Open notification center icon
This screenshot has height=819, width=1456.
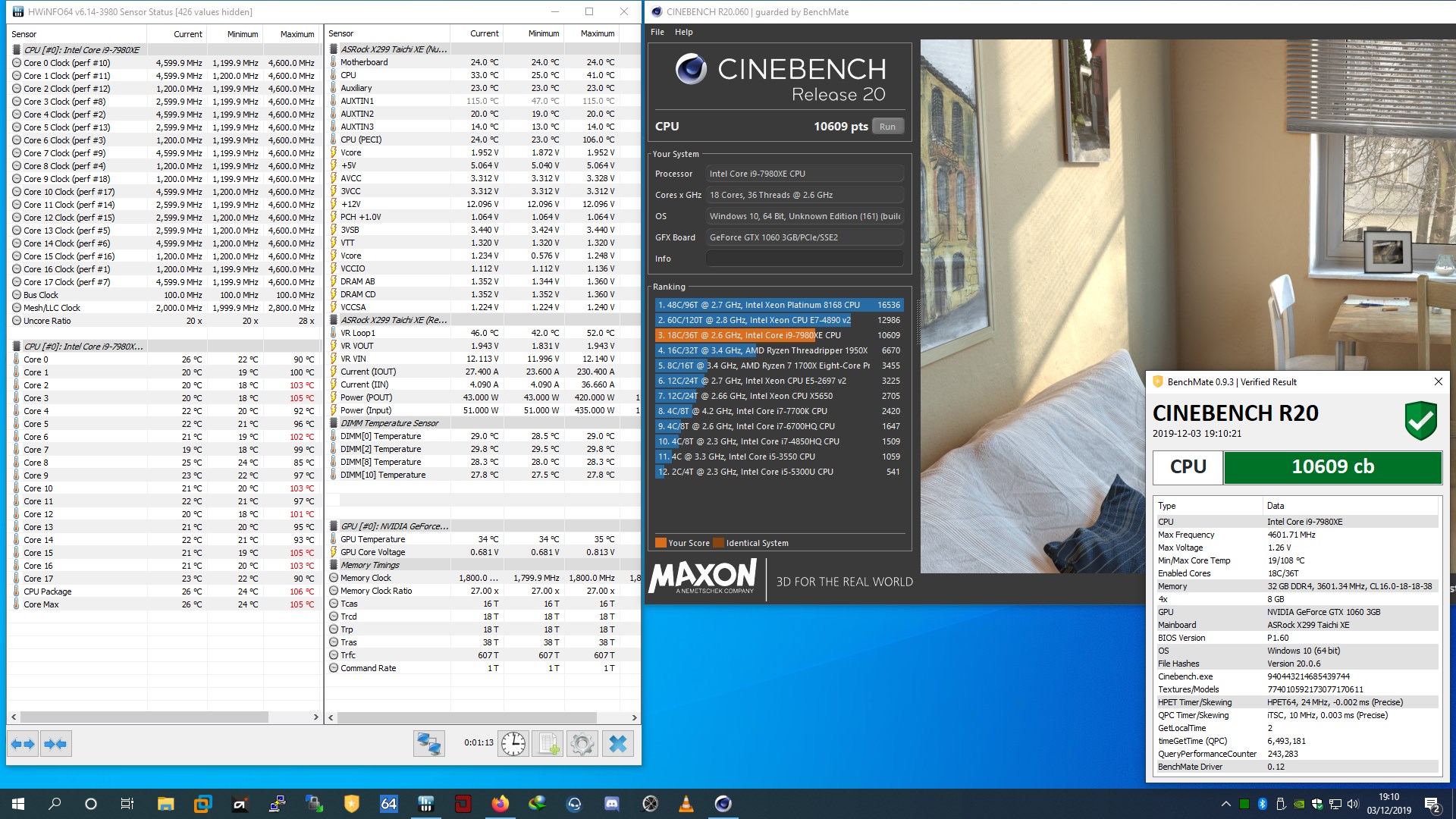pos(1432,804)
